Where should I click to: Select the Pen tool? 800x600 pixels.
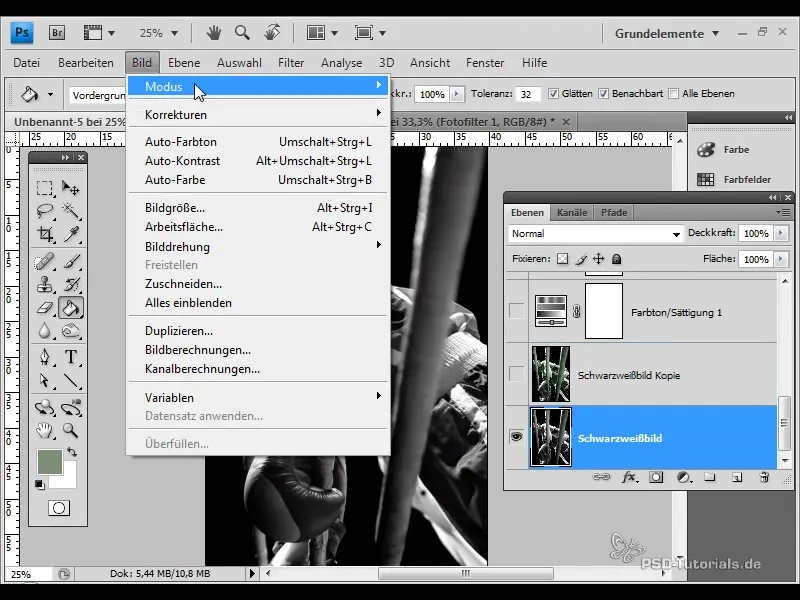point(45,357)
